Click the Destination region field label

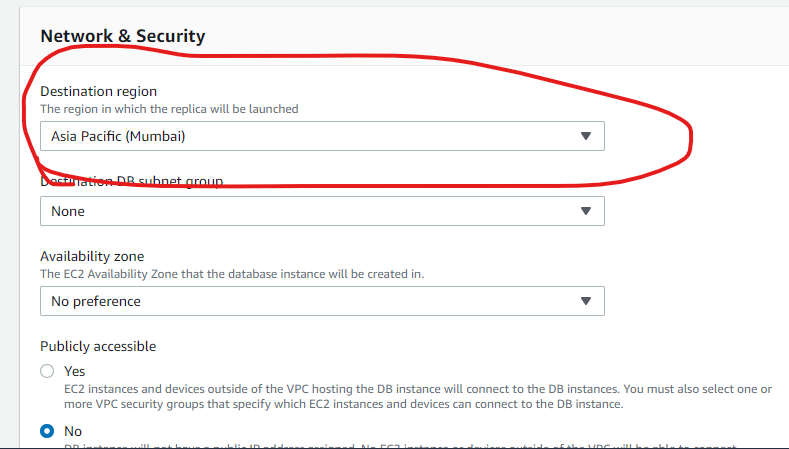(98, 91)
